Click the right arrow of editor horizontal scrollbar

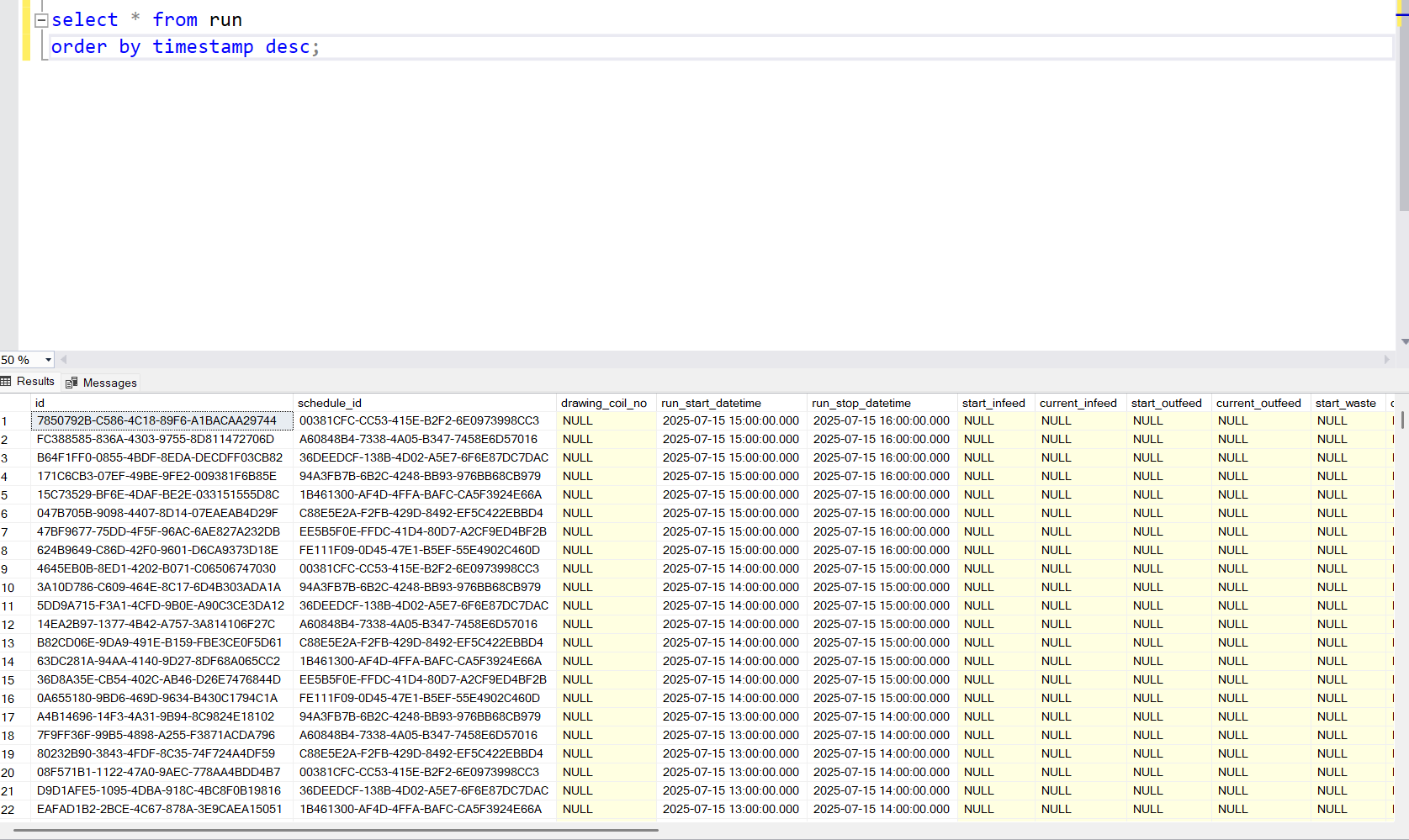pos(1387,360)
